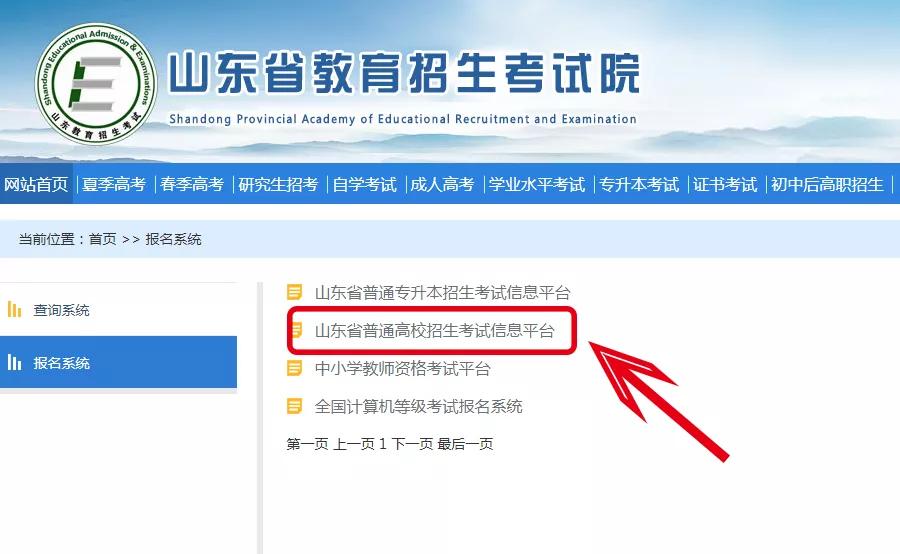Click the Shandong Education Examinations circular logo
This screenshot has width=900, height=554.
click(x=96, y=84)
